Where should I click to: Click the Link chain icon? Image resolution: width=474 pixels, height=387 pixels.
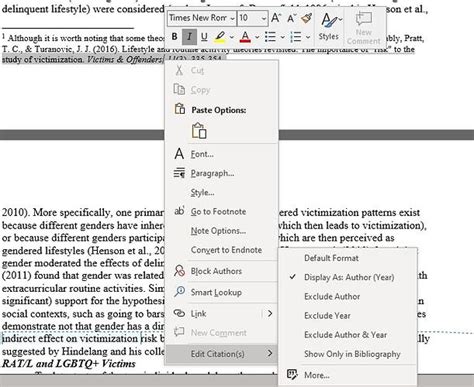(179, 313)
